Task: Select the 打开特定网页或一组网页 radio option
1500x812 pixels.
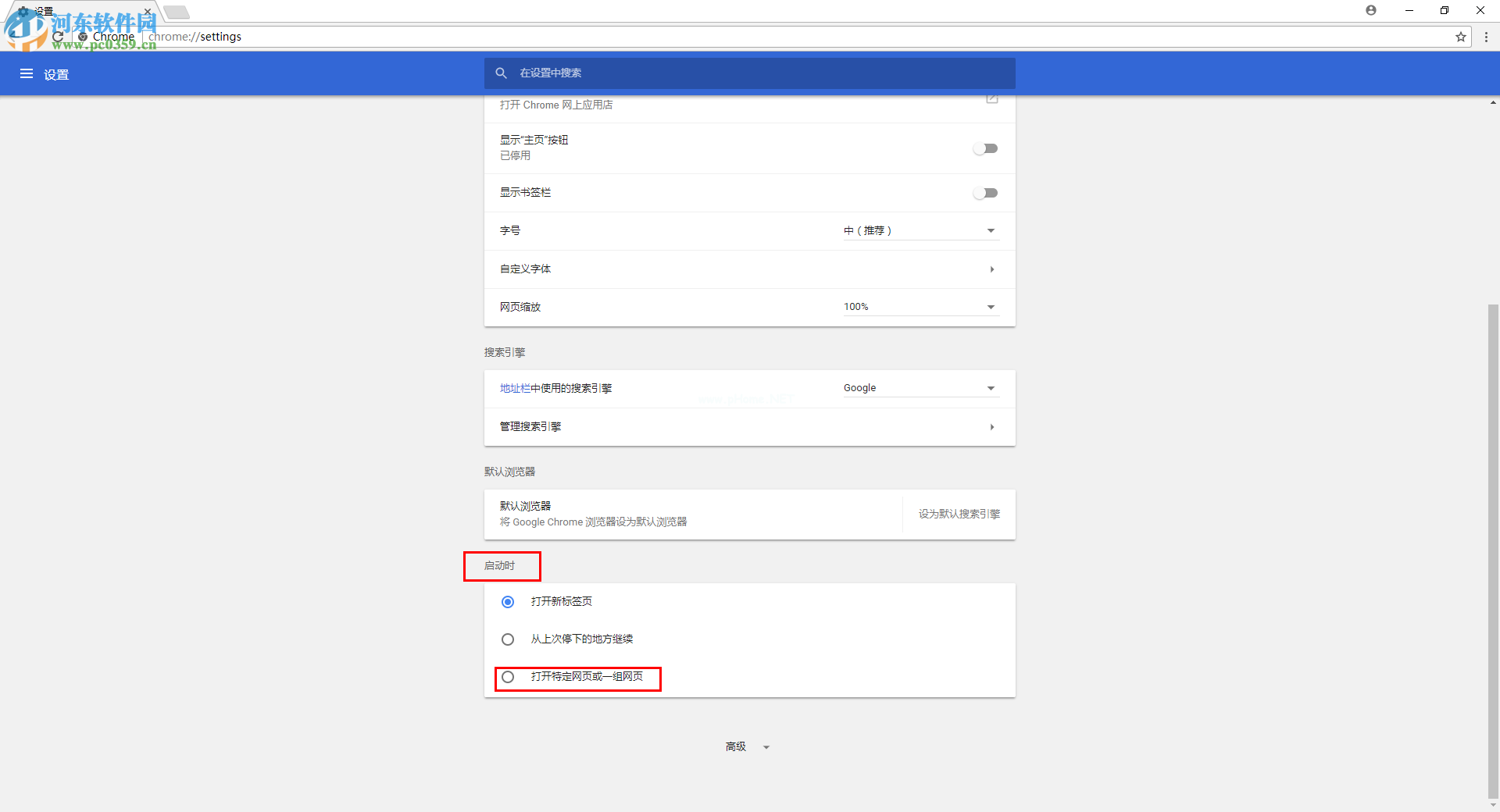Action: (508, 678)
